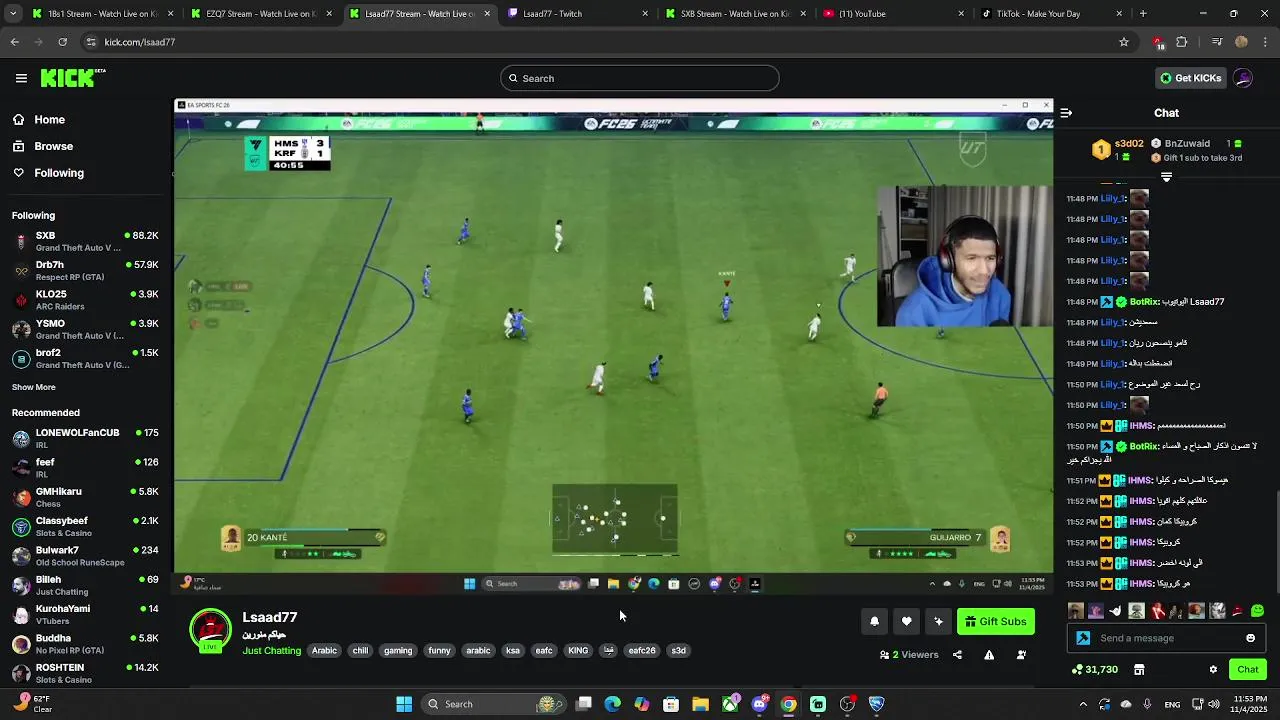The width and height of the screenshot is (1280, 720).
Task: Click the icon right of the report triangle
Action: pos(1021,655)
